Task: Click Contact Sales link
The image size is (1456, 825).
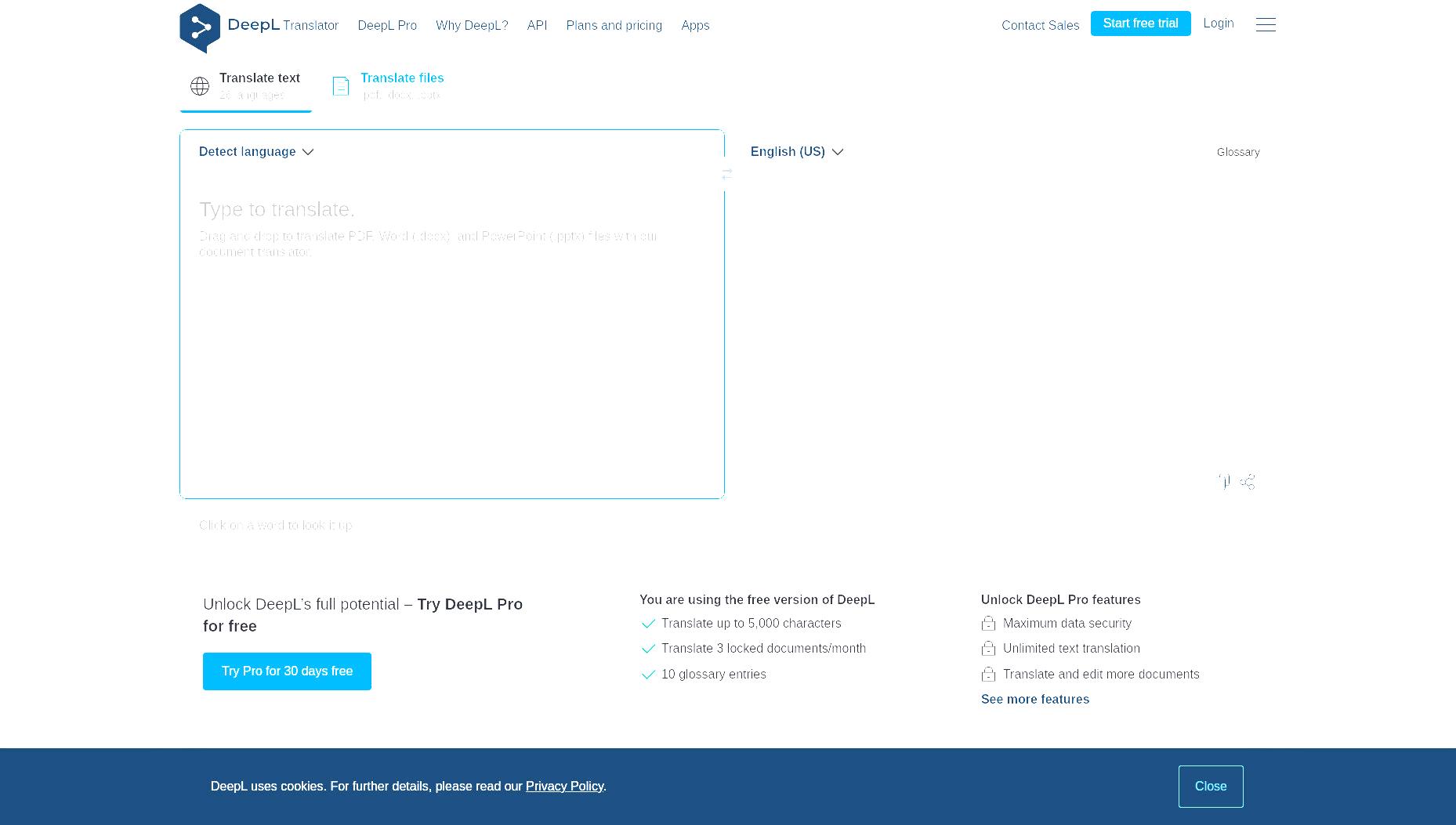Action: [1040, 26]
